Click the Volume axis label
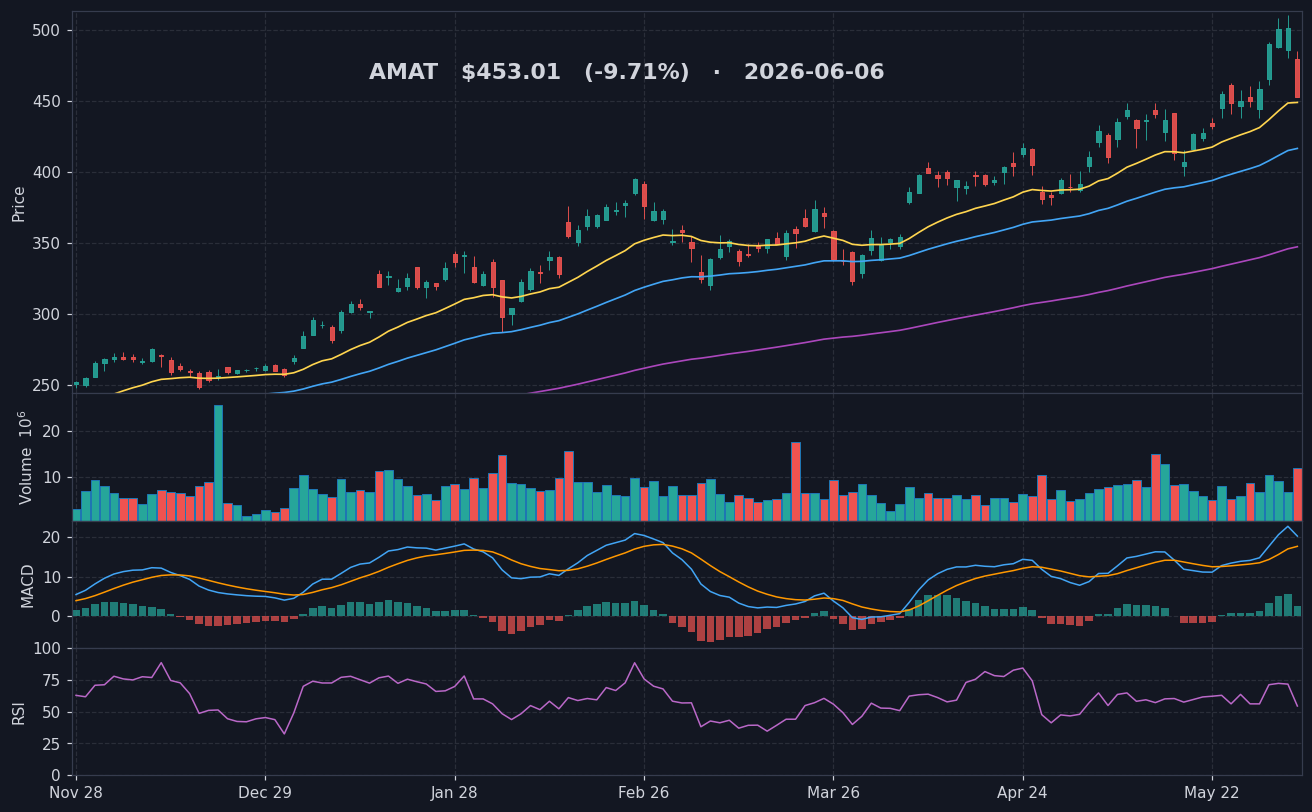Viewport: 1312px width, 812px height. tap(25, 457)
